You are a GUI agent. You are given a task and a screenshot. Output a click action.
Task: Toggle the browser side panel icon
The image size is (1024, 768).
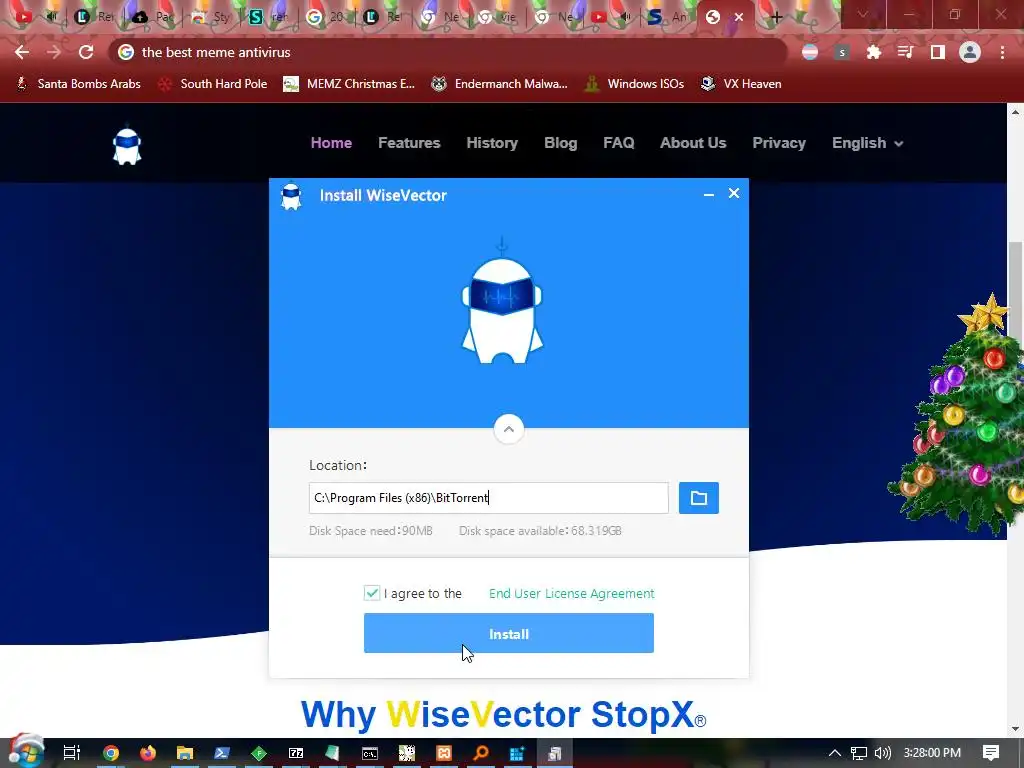(x=938, y=52)
